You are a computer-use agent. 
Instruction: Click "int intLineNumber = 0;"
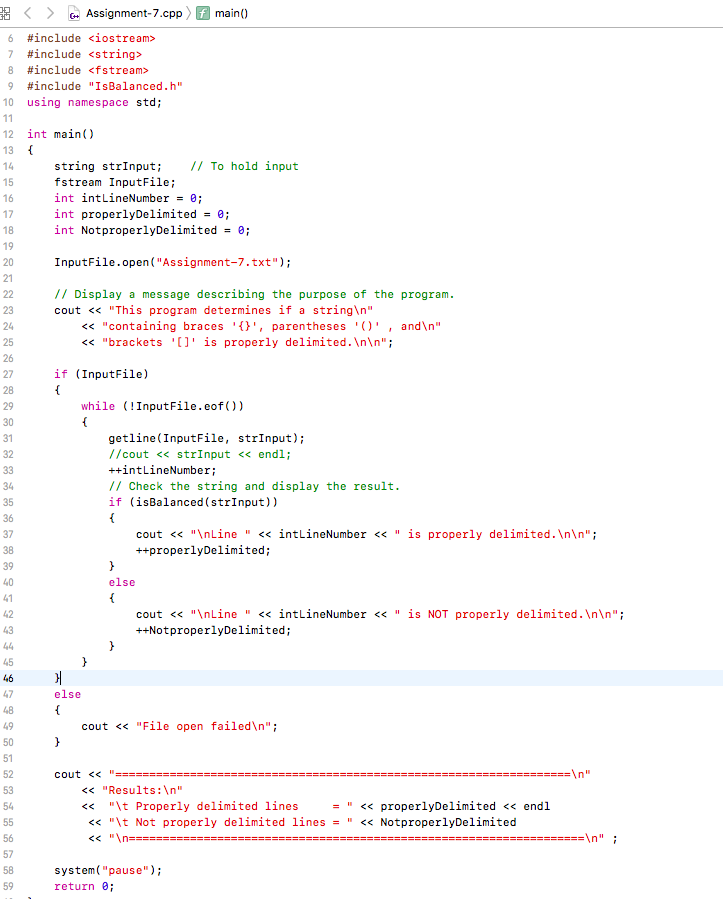(128, 198)
